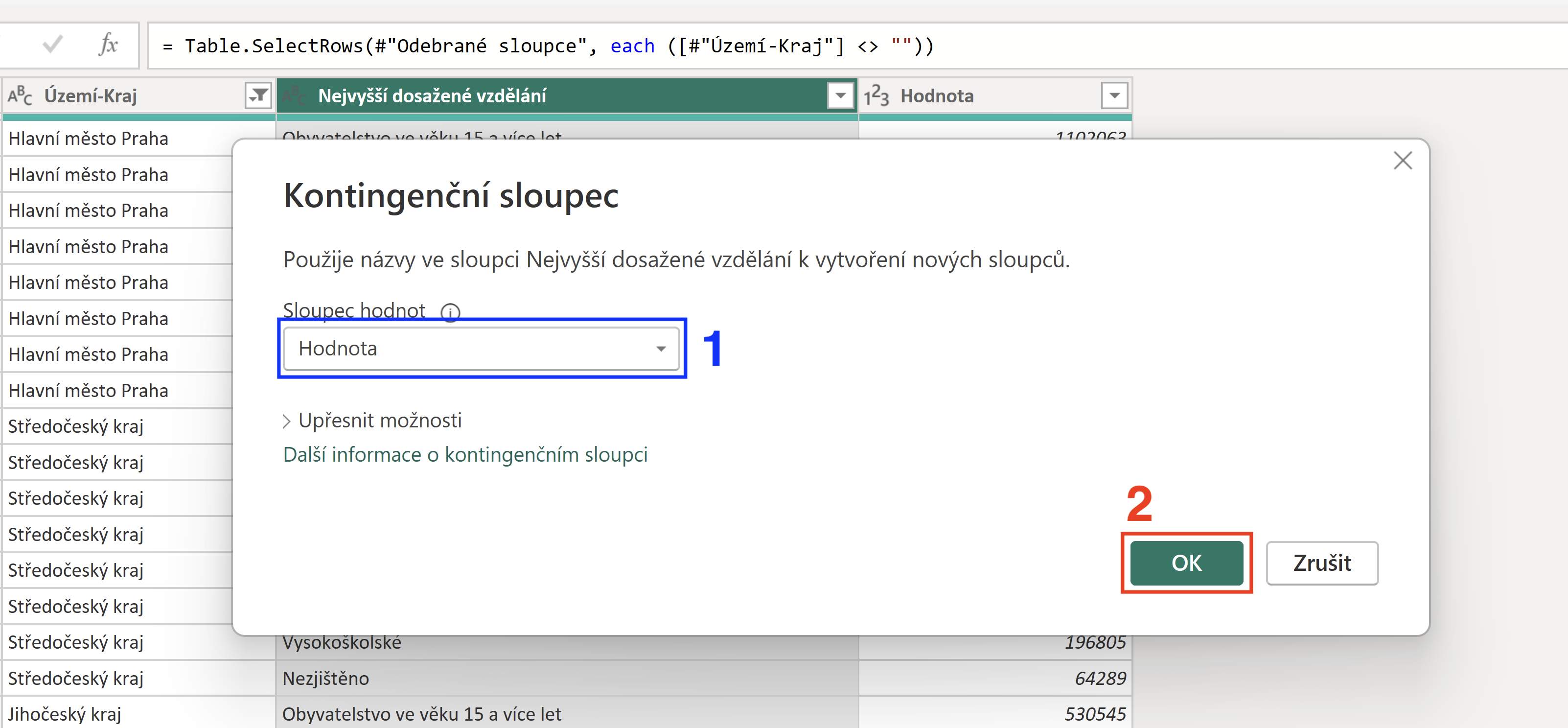Click the 123 data type icon of Hodnota
The image size is (1568, 728).
876,95
